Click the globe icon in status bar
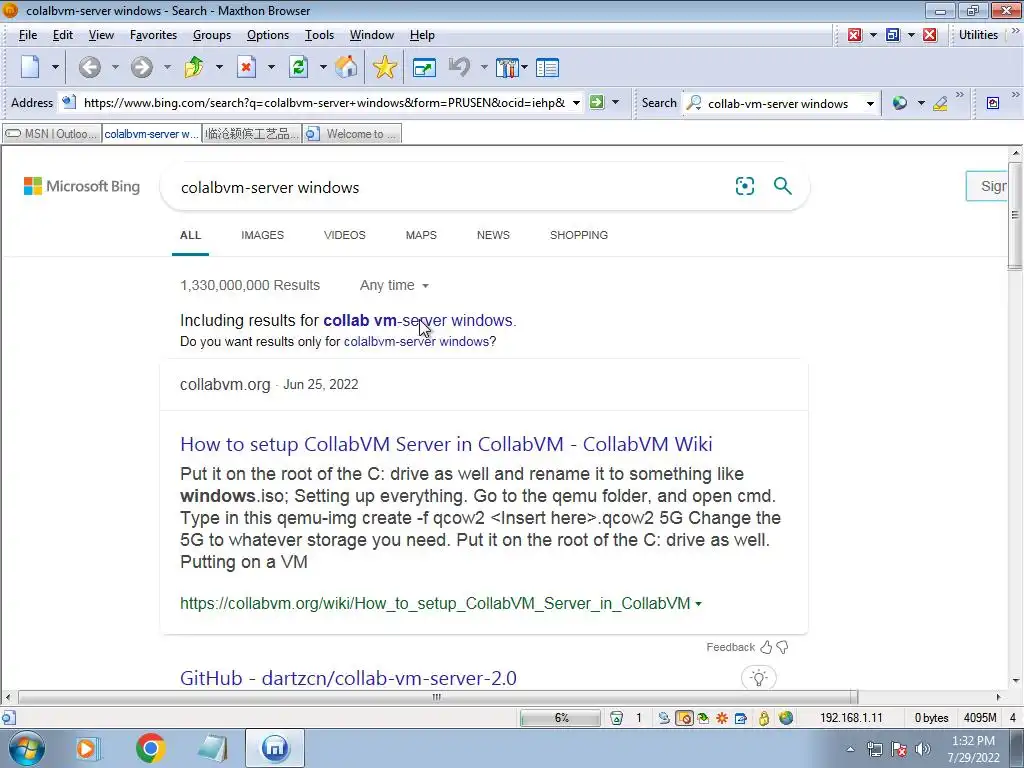This screenshot has width=1024, height=768. tap(786, 718)
